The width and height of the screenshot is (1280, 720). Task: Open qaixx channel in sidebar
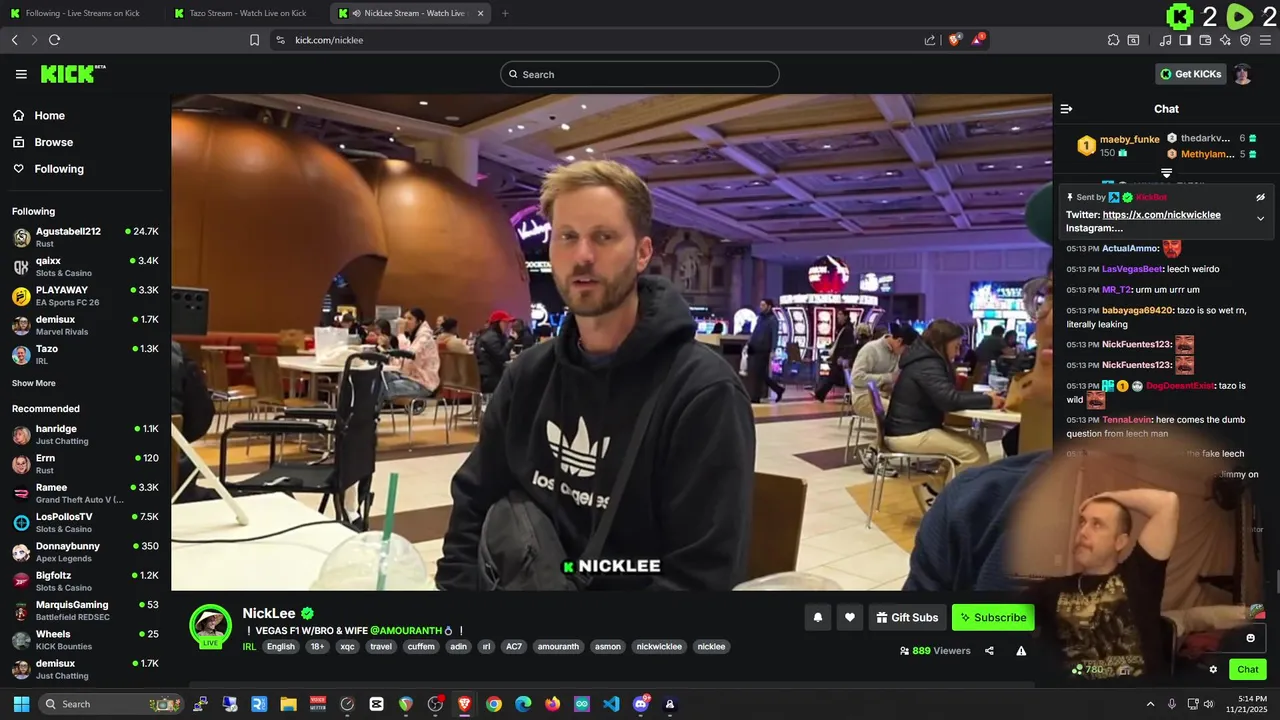(85, 266)
